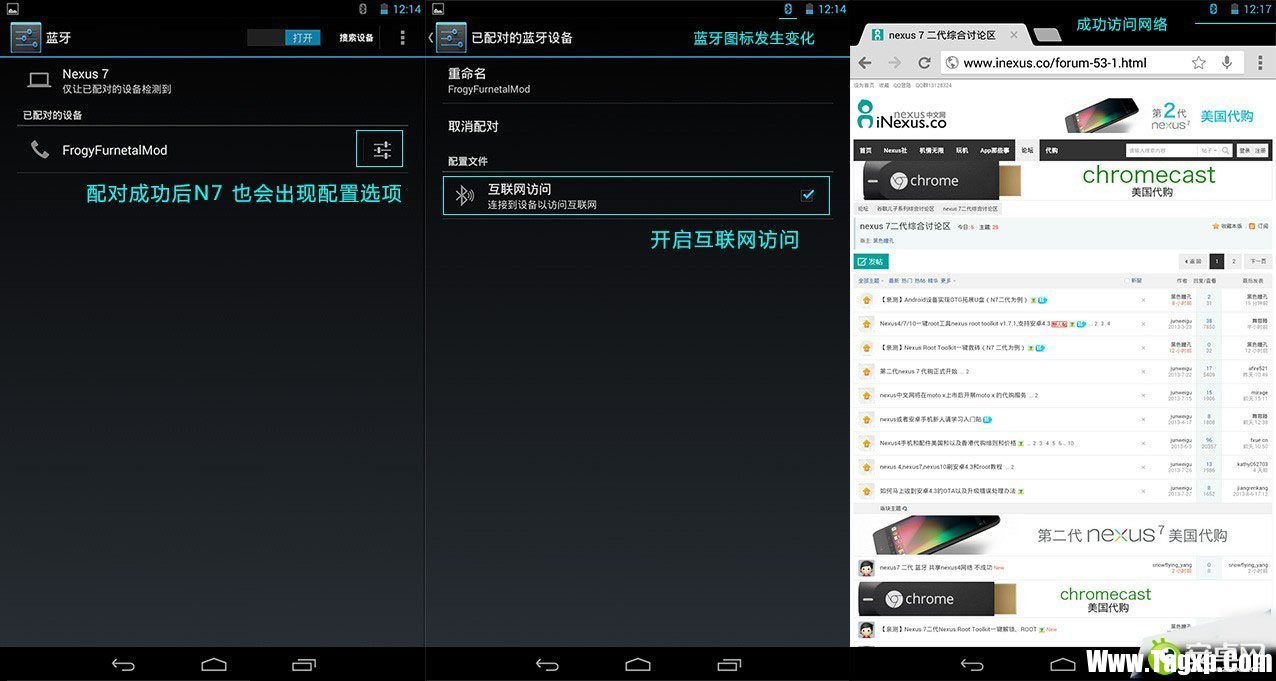
Task: Open 机情无限 in forum nav bar
Action: [931, 150]
